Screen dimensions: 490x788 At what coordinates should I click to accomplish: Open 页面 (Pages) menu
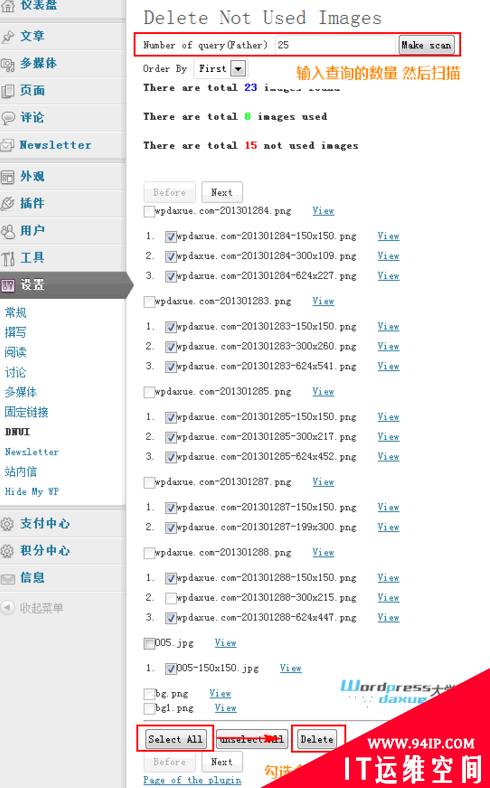pyautogui.click(x=32, y=90)
